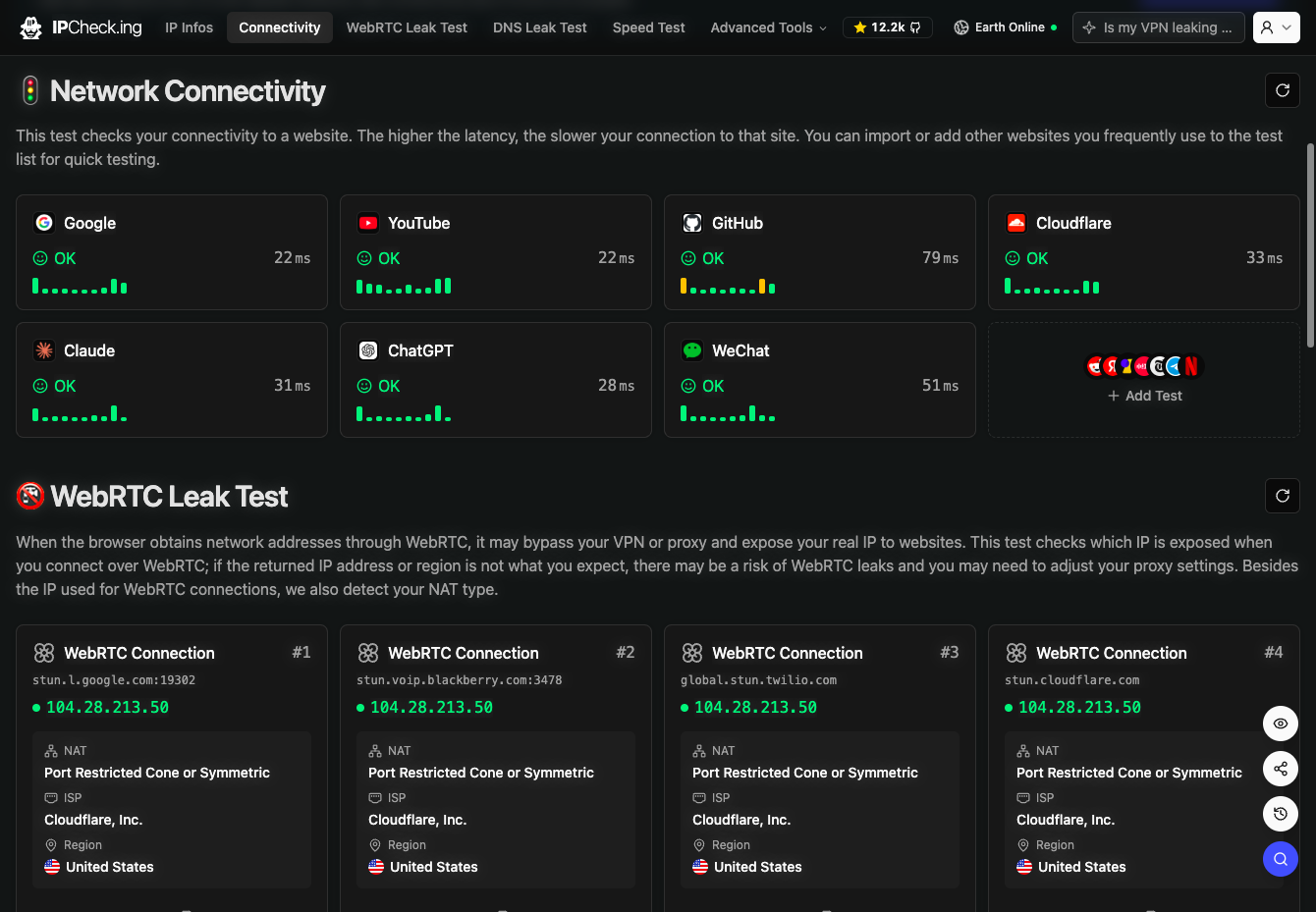Click the IPCheck.ing logo
Viewport: 1316px width, 912px height.
coord(81,27)
